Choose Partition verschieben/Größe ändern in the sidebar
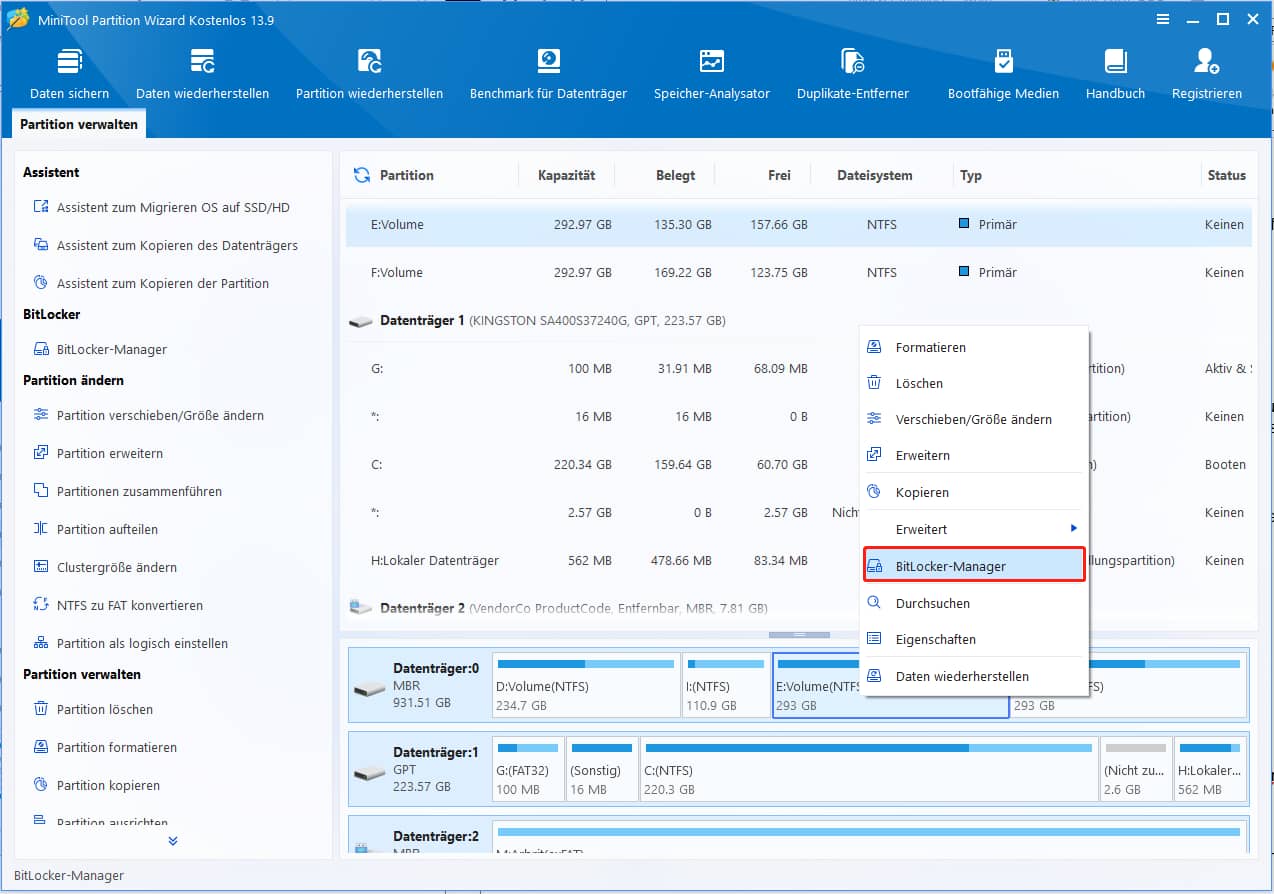Viewport: 1274px width, 894px height. point(149,415)
